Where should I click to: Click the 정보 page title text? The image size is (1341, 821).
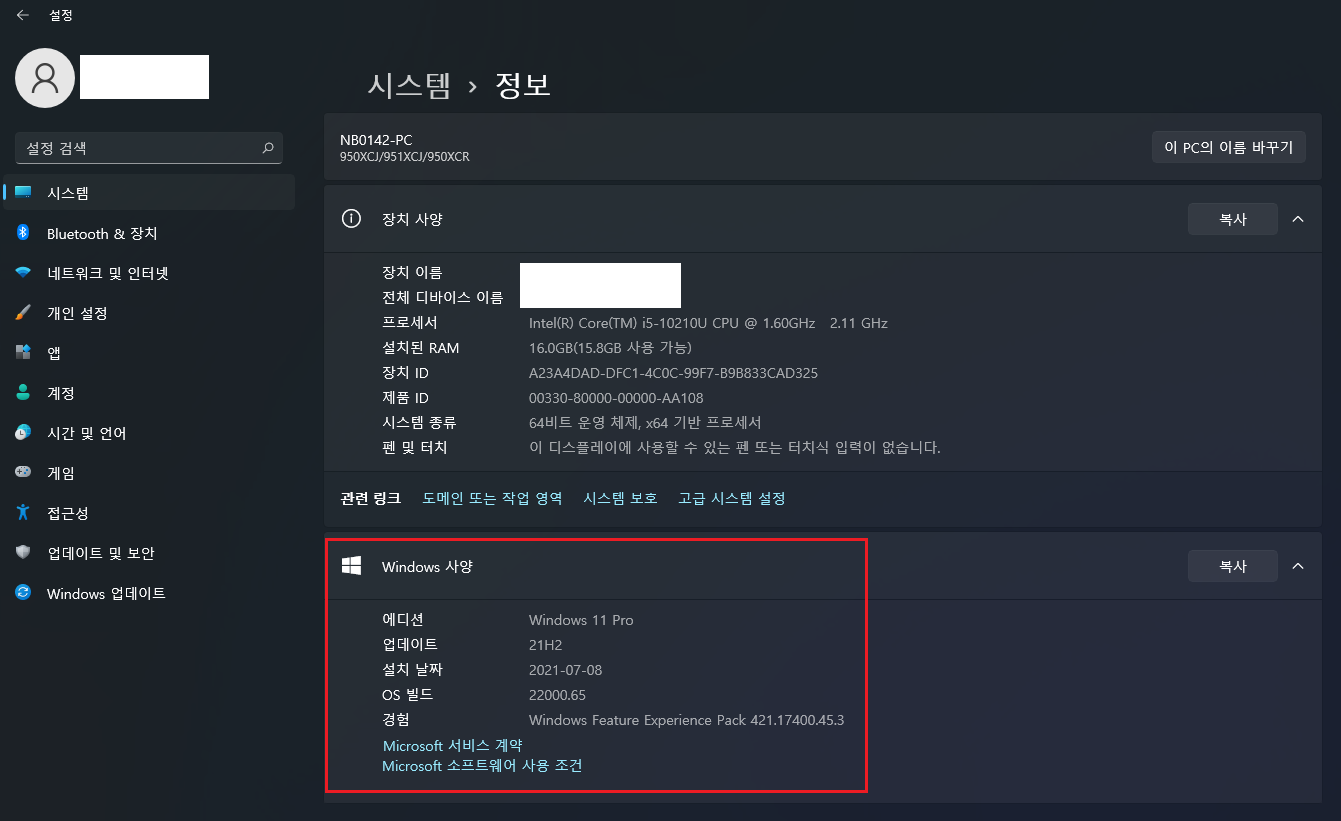(523, 85)
